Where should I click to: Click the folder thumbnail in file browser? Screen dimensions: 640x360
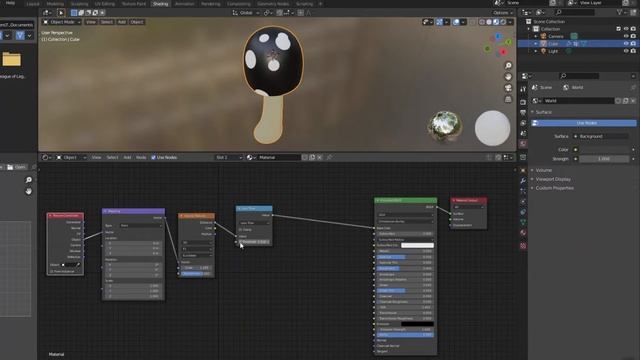click(11, 60)
